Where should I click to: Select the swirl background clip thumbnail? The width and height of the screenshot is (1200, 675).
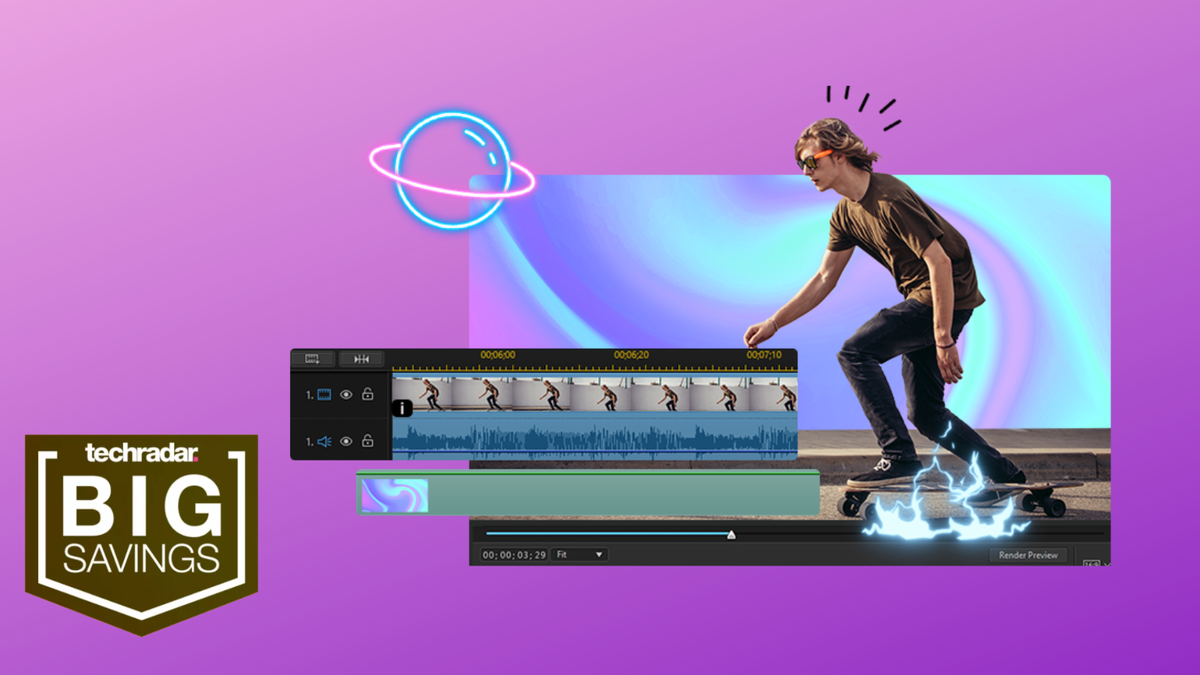[x=394, y=496]
